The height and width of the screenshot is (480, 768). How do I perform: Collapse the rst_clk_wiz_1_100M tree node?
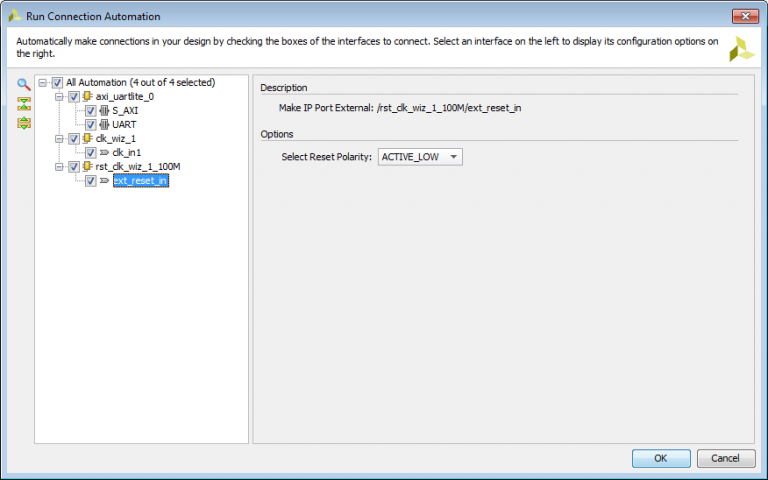coord(59,167)
